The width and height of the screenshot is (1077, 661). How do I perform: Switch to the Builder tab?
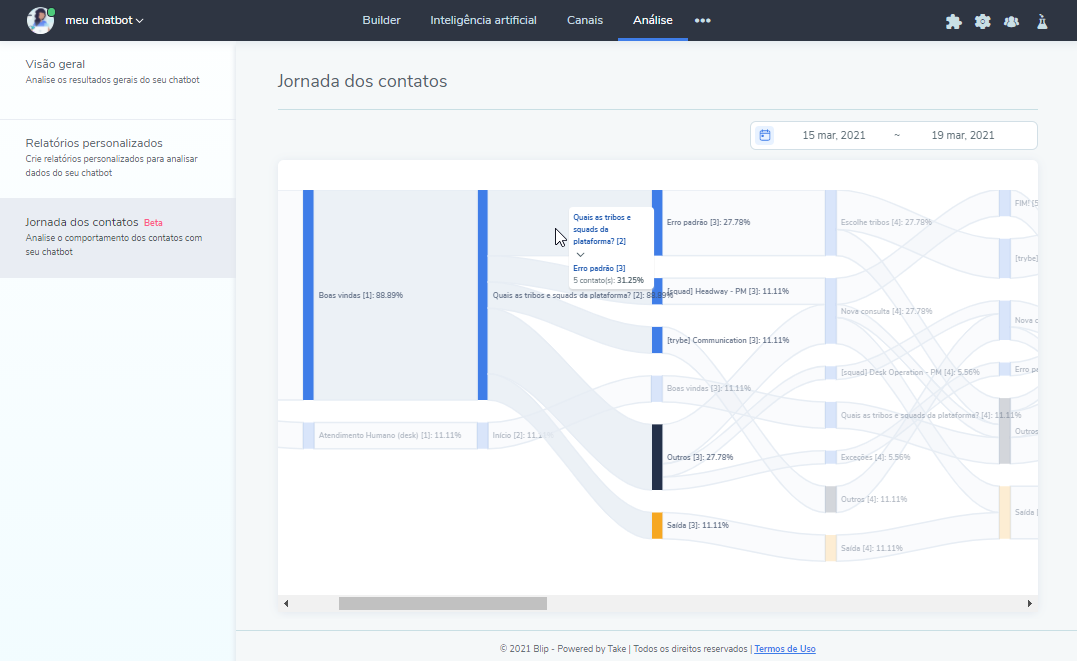click(381, 20)
